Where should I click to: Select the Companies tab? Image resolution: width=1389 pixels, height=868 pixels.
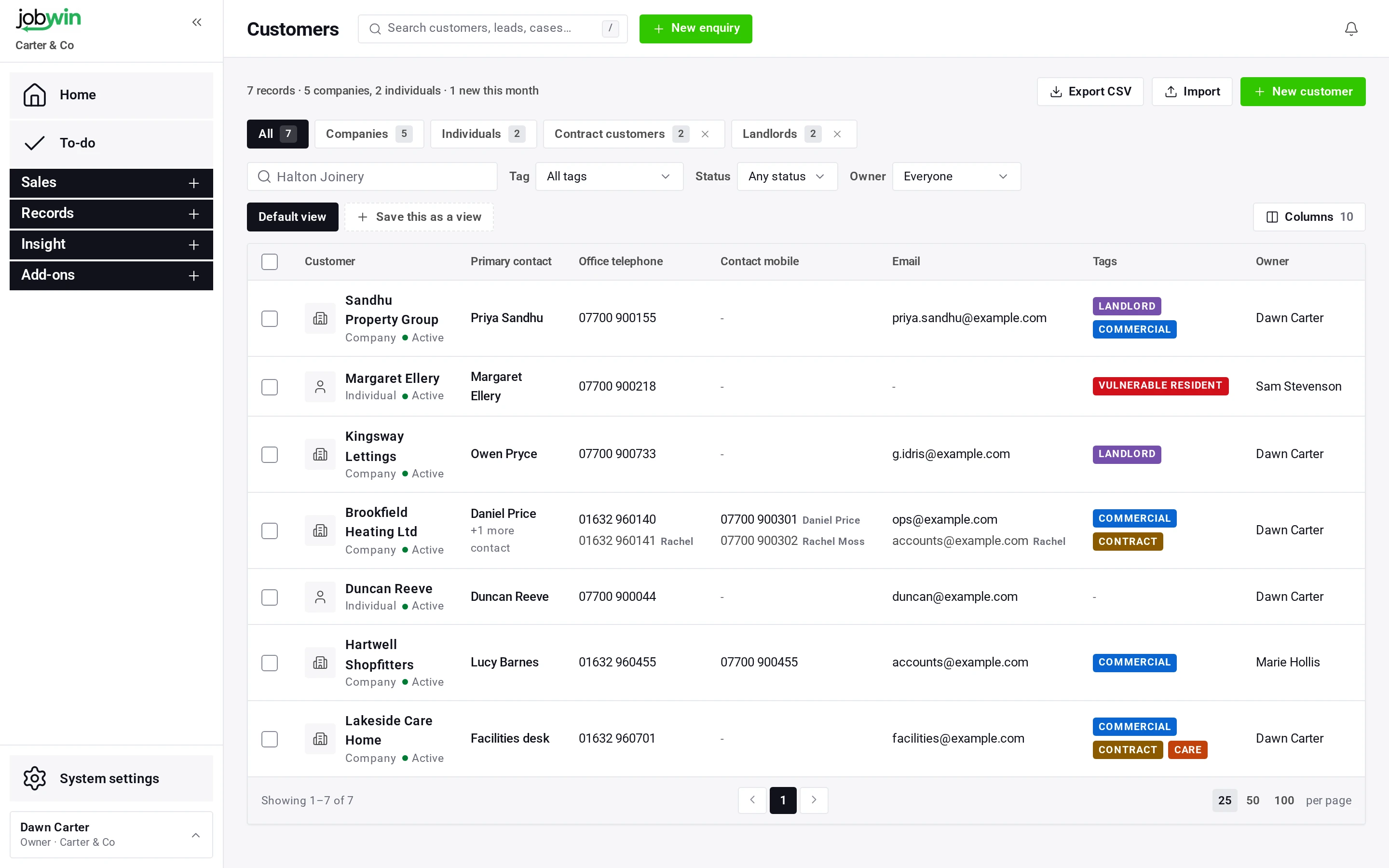tap(369, 134)
